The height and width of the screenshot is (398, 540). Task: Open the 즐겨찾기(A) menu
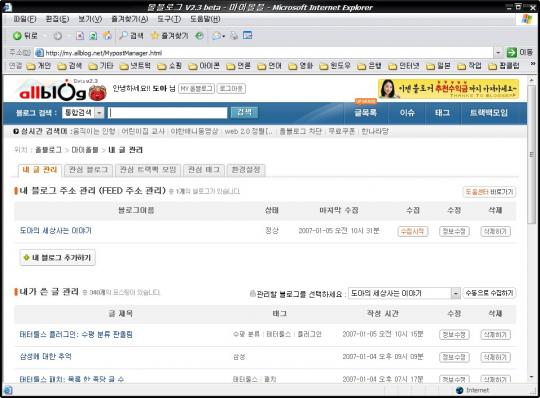click(x=129, y=19)
